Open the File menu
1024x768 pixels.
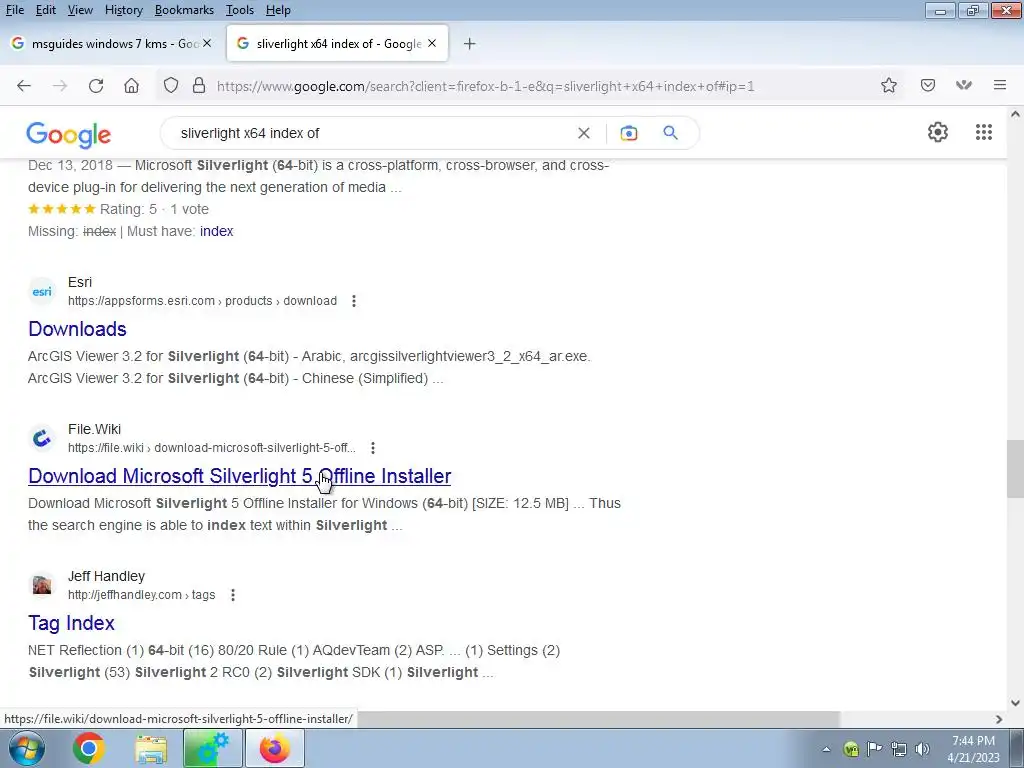14,10
